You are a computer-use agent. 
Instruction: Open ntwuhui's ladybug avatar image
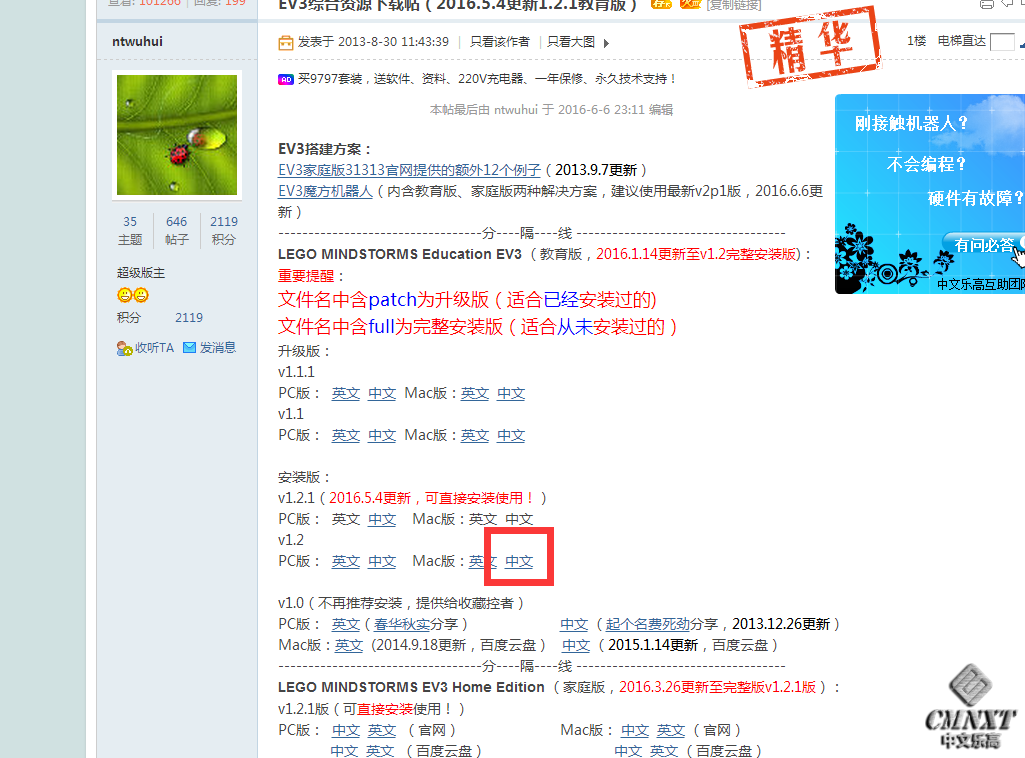pyautogui.click(x=177, y=135)
